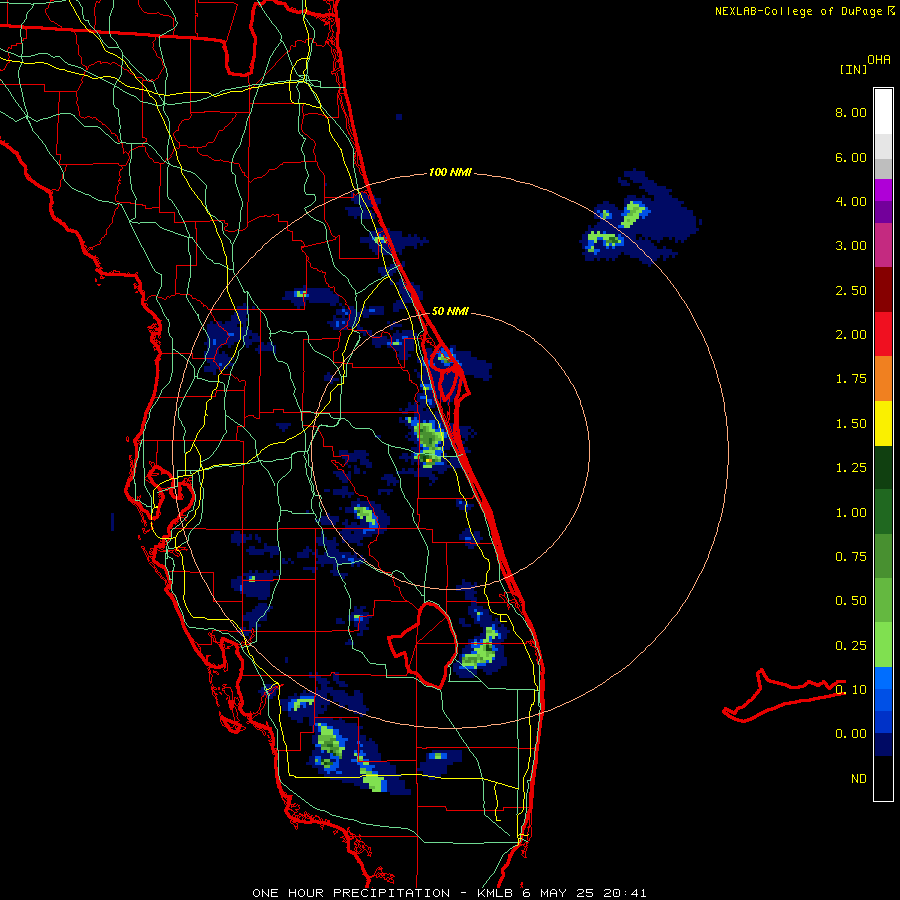Pick the bright red legend swatch
Image resolution: width=900 pixels, height=900 pixels.
pyautogui.click(x=883, y=335)
